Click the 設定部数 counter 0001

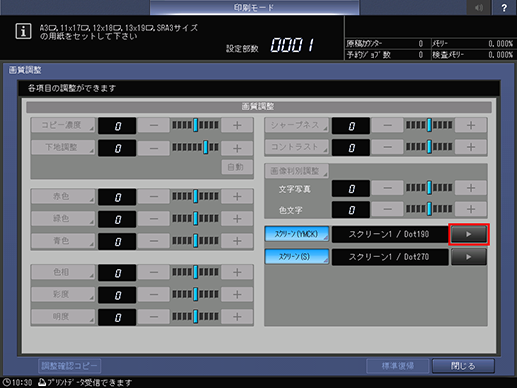coord(292,45)
